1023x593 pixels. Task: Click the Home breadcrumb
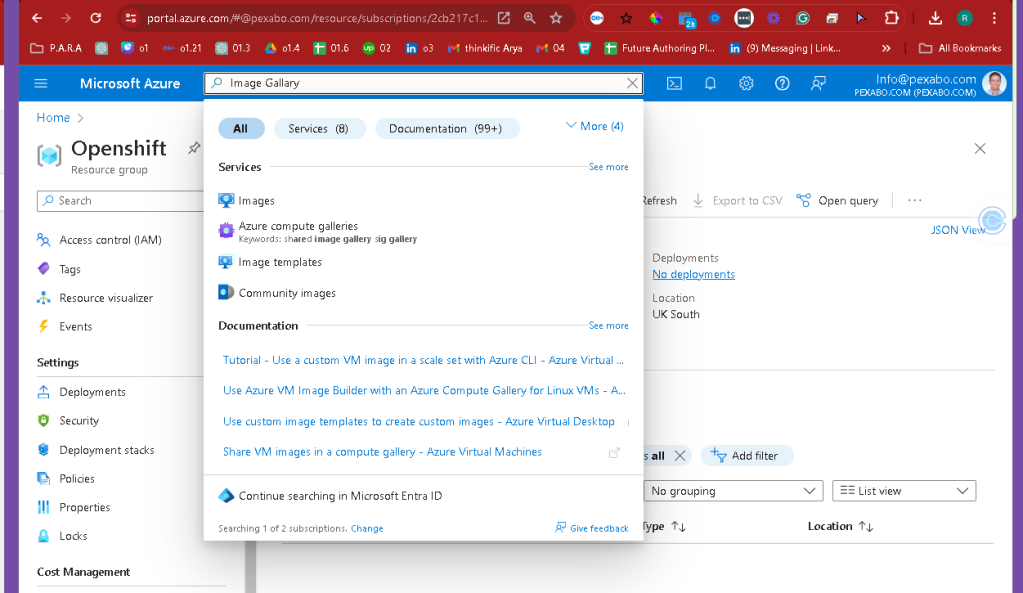click(x=53, y=117)
